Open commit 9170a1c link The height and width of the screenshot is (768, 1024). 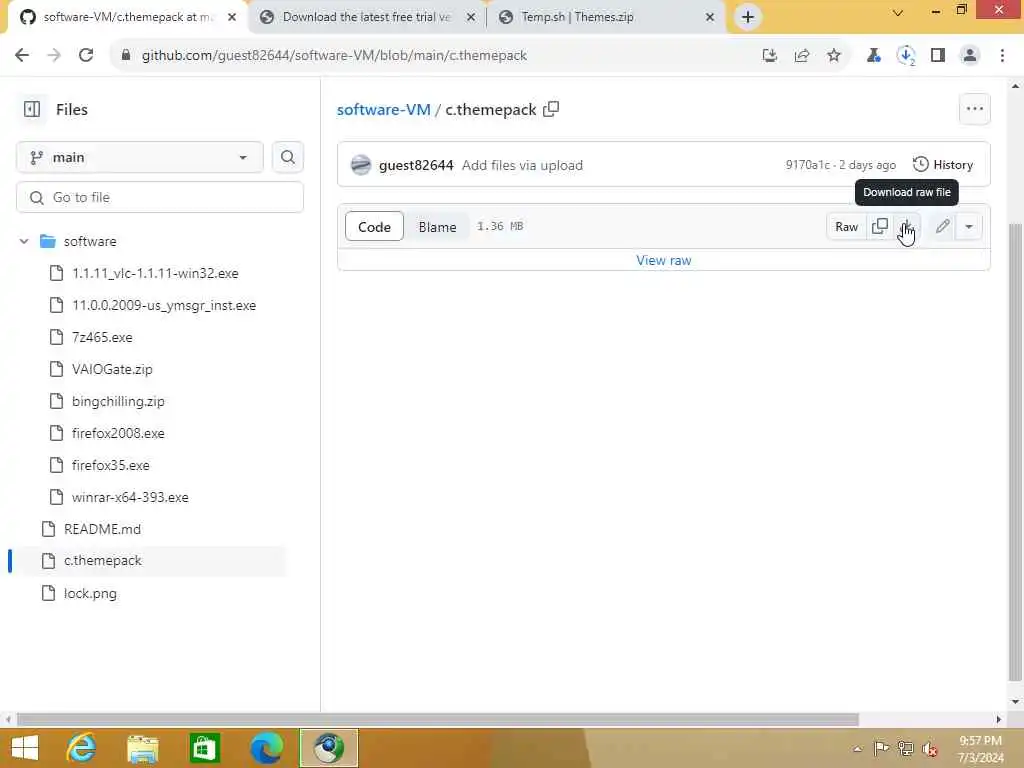click(x=808, y=165)
